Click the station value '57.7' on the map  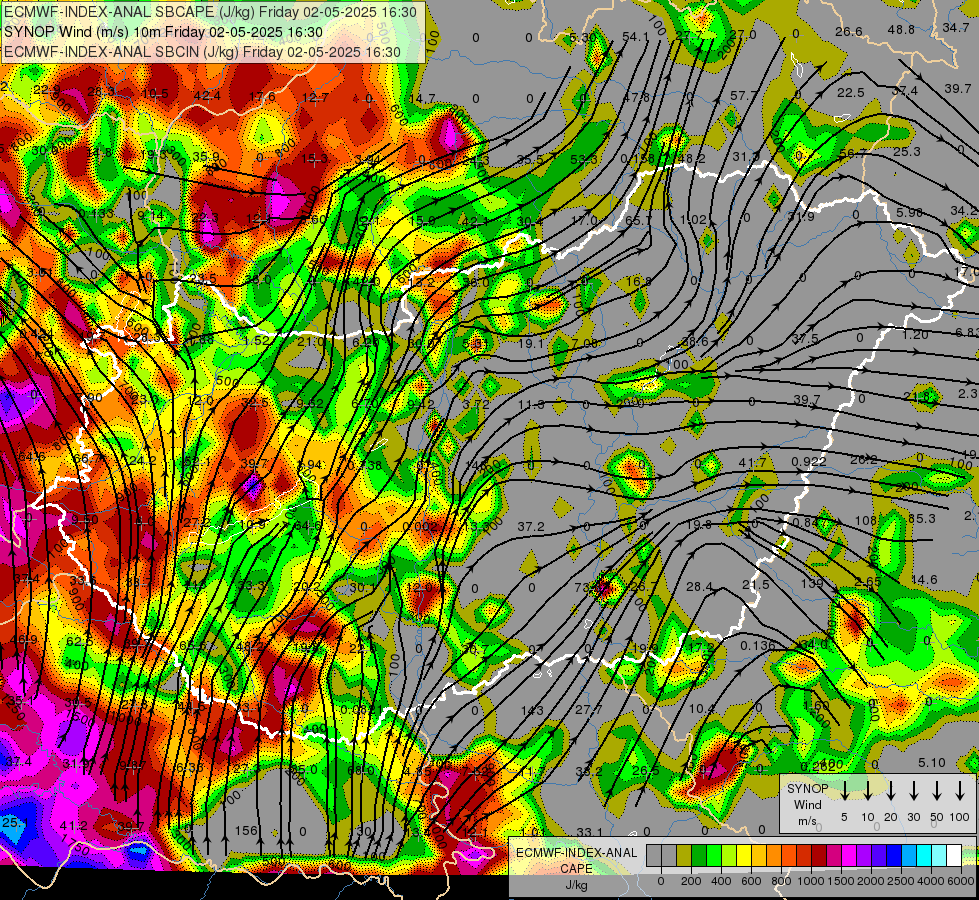(744, 96)
